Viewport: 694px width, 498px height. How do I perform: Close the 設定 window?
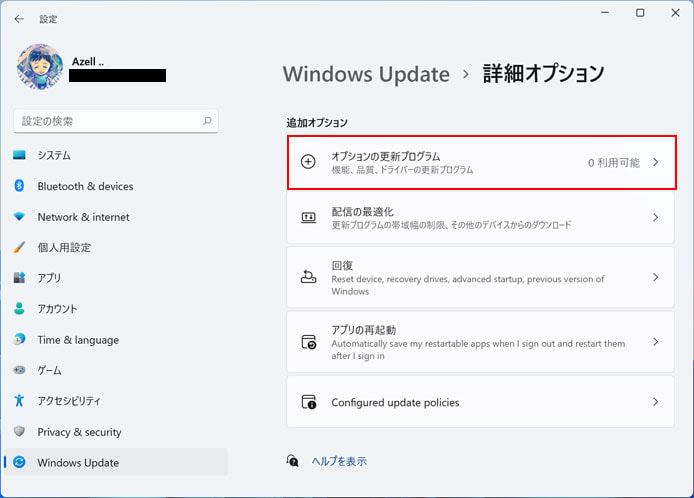pyautogui.click(x=675, y=12)
